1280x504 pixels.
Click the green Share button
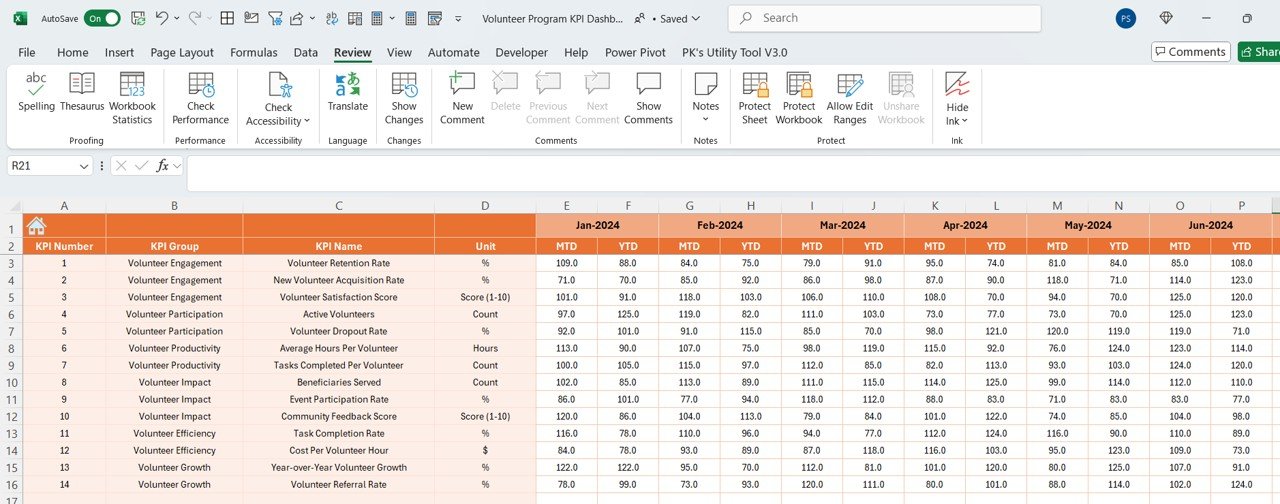coord(1258,52)
